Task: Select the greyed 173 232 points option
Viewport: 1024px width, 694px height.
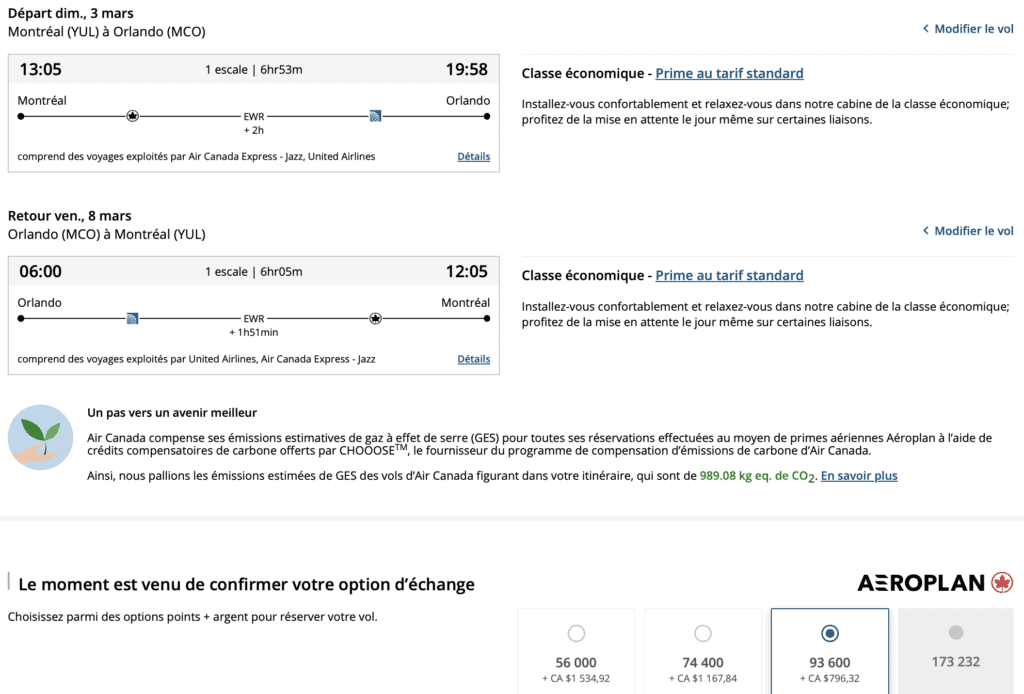Action: click(955, 633)
